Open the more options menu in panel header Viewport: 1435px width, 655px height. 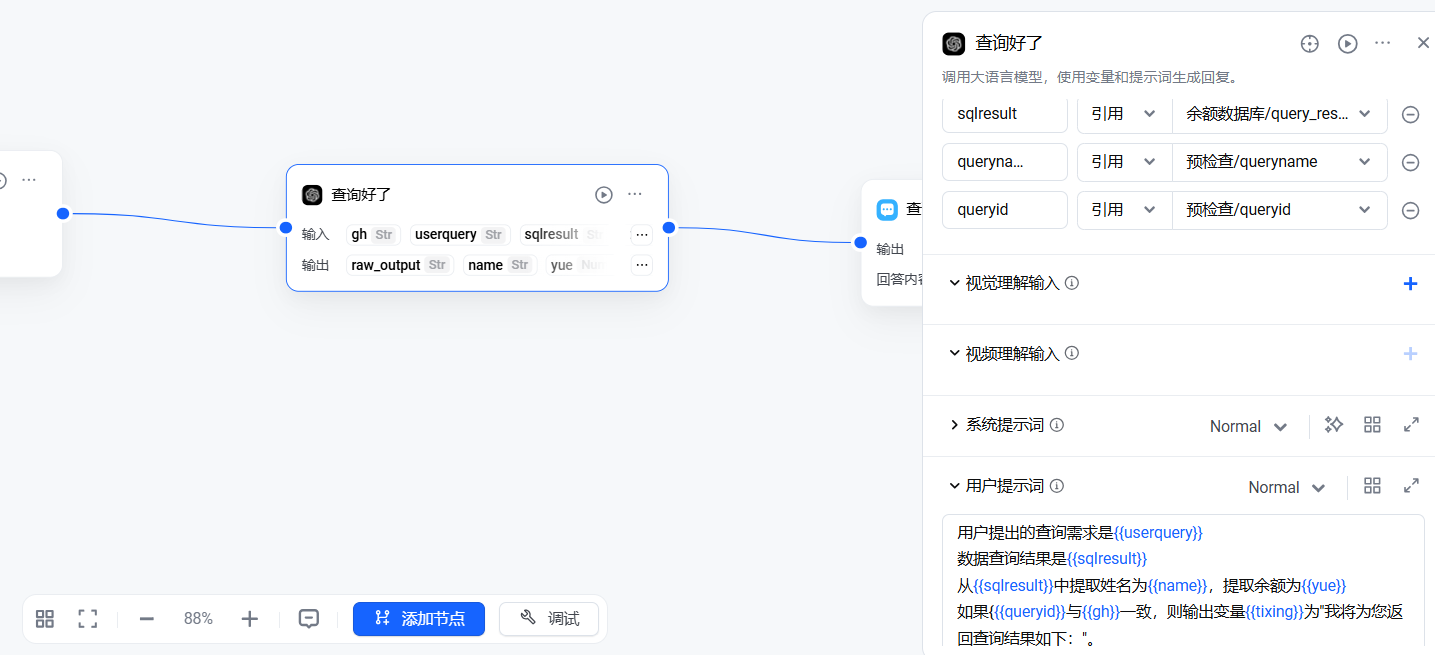pos(1383,43)
